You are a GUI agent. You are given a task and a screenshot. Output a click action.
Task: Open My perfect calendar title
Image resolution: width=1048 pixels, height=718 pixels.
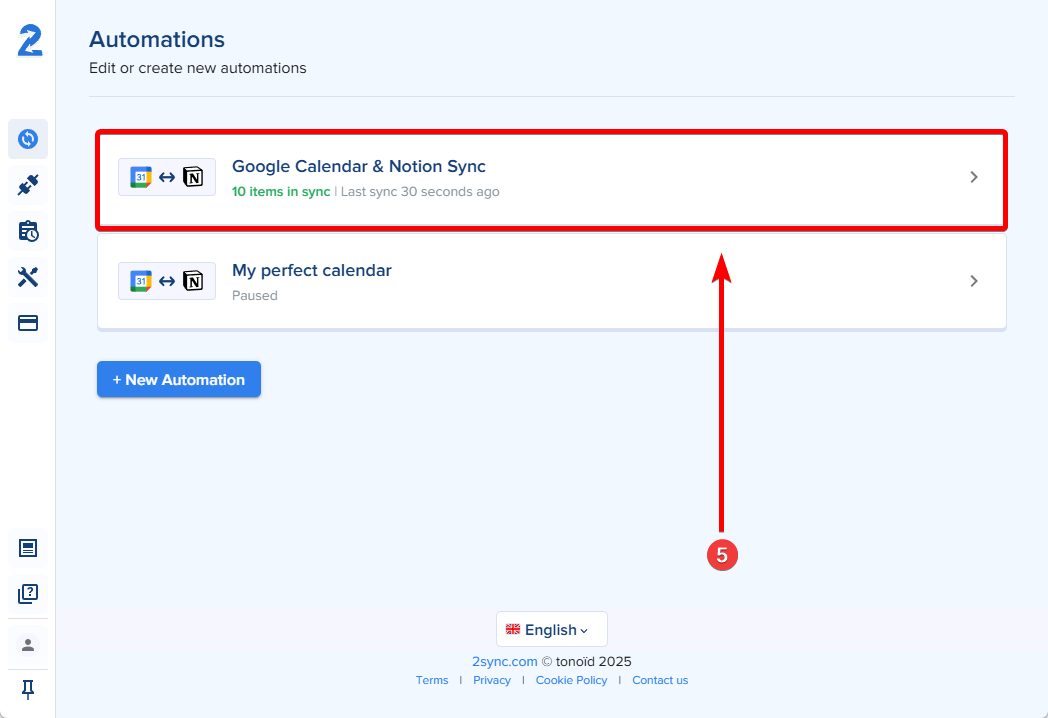coord(311,271)
